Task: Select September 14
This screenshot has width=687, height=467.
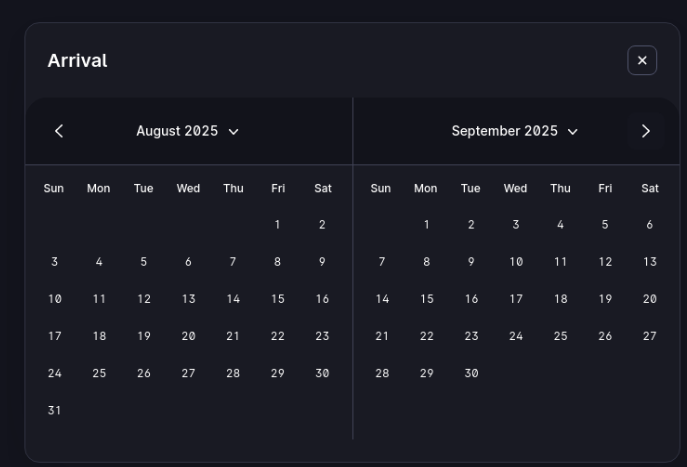Action: 382,299
